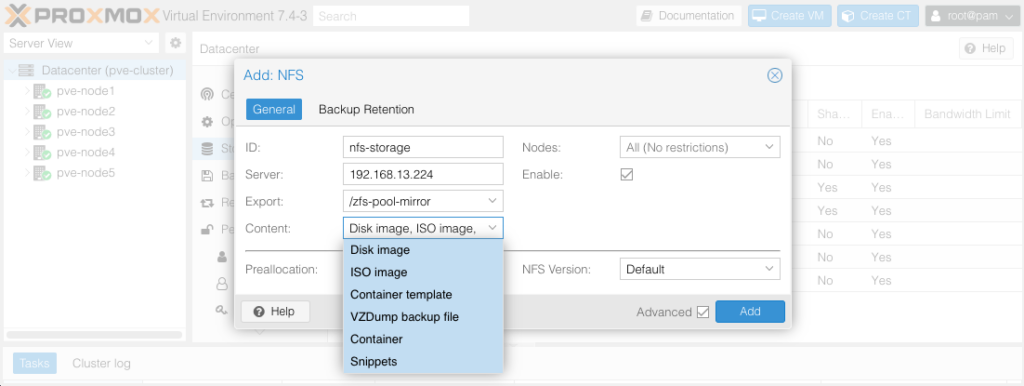This screenshot has width=1024, height=386.
Task: Click the Options gear icon in side menu
Action: pos(207,121)
